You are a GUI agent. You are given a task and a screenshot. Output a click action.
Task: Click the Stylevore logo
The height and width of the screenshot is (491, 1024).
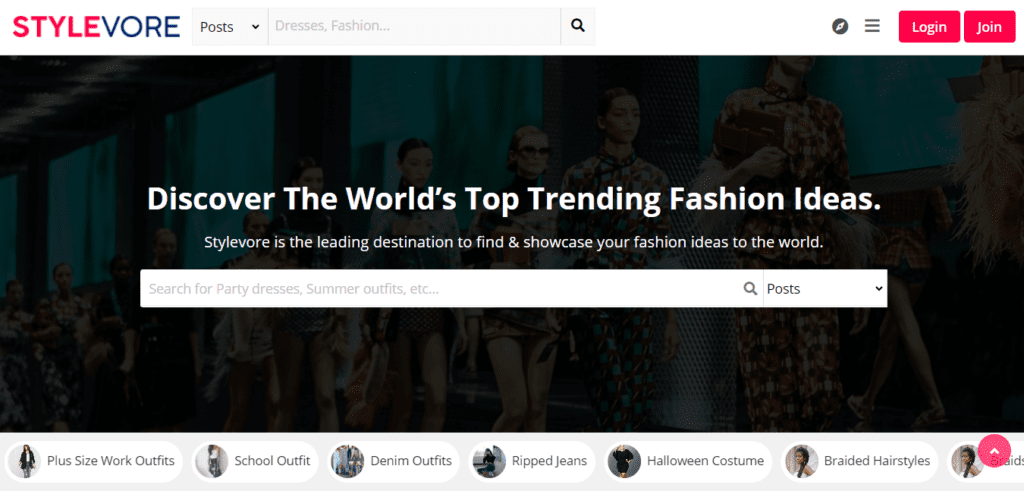tap(96, 27)
